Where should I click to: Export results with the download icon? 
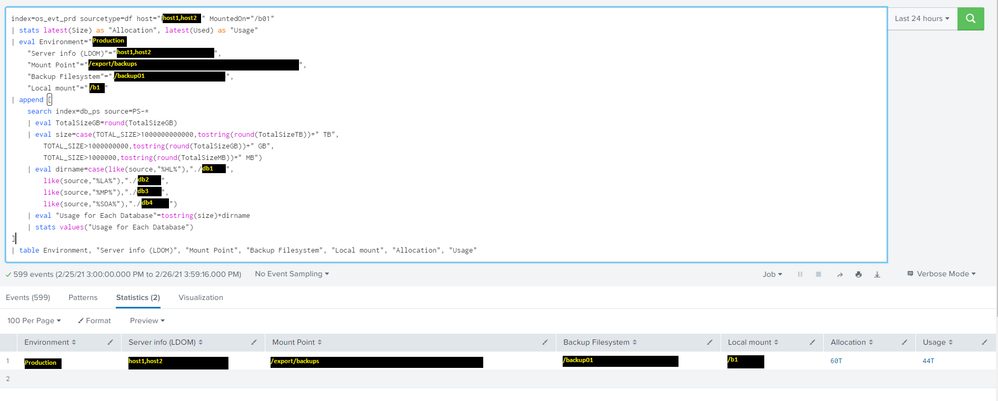tap(877, 274)
